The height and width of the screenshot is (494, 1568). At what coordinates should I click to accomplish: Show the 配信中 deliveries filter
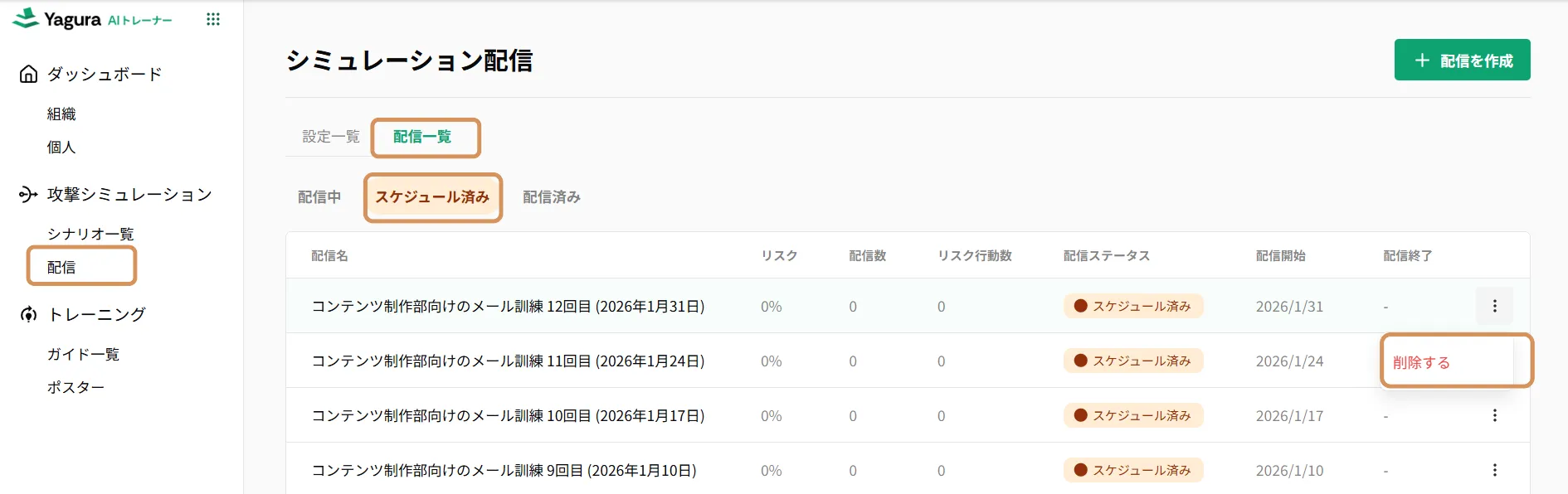[x=319, y=197]
